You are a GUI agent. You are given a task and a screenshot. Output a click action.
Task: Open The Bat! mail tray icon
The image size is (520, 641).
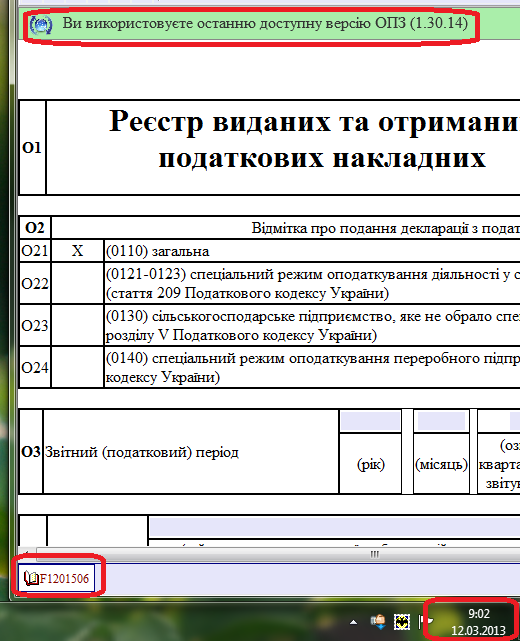click(x=402, y=622)
